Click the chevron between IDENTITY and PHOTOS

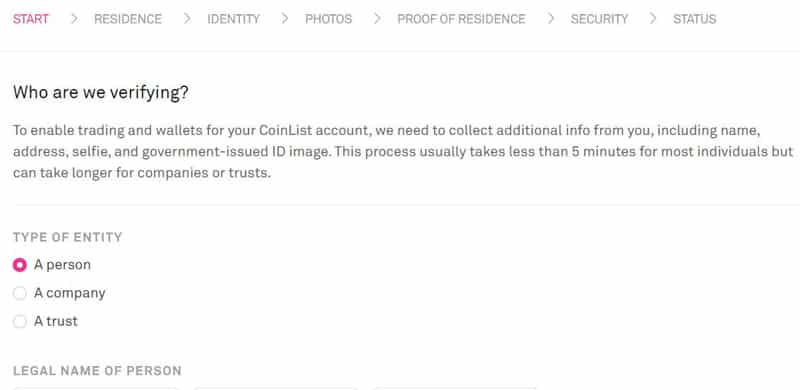tap(285, 19)
